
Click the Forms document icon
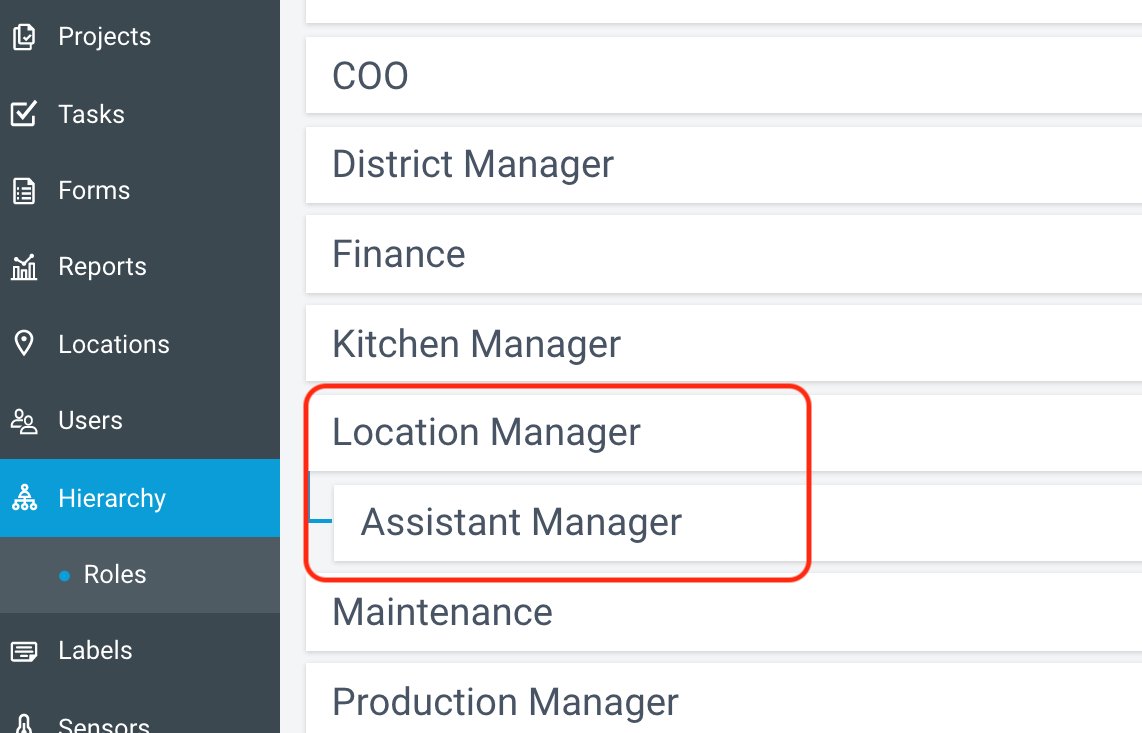(23, 191)
